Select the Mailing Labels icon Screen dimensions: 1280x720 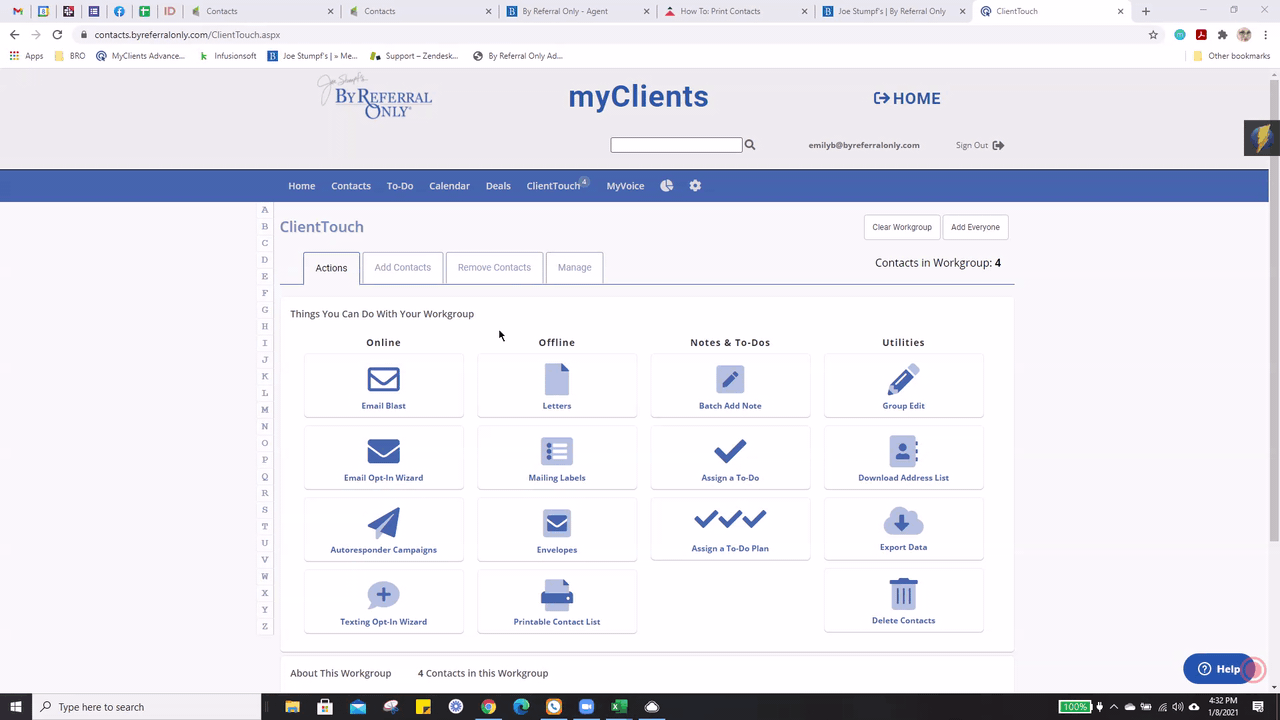[x=557, y=452]
